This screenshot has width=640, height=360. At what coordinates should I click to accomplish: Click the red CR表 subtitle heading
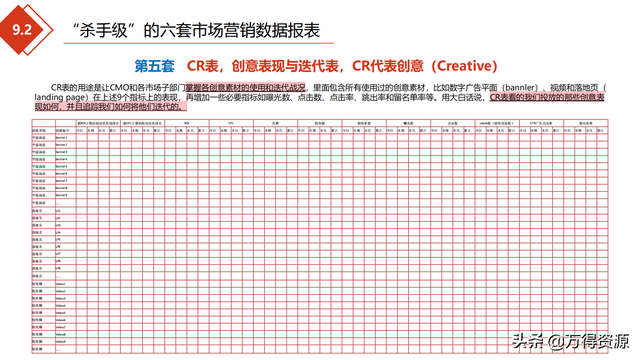[x=342, y=66]
